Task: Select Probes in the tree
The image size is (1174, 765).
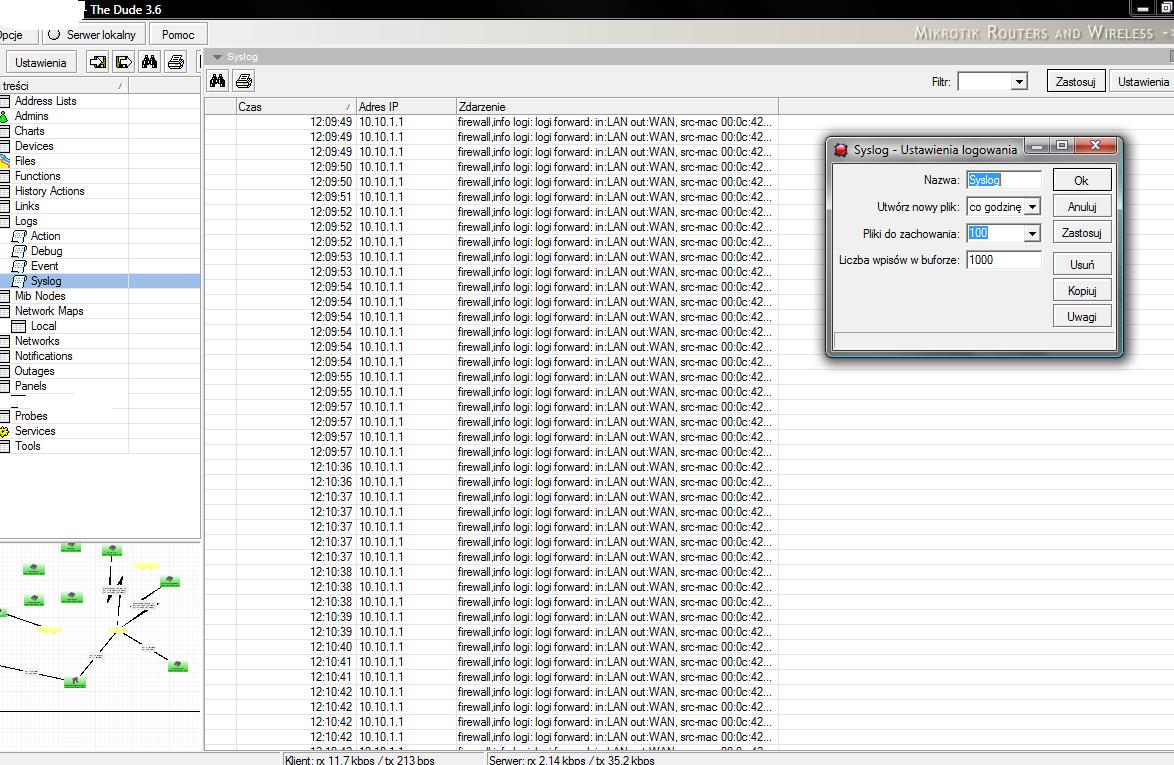Action: pos(31,415)
